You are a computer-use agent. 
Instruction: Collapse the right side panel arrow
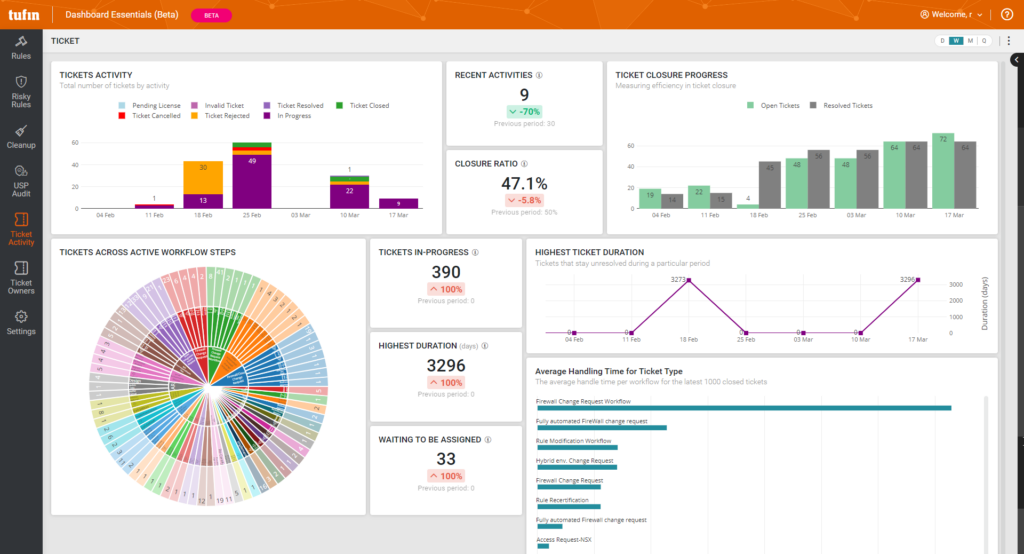pos(1018,61)
